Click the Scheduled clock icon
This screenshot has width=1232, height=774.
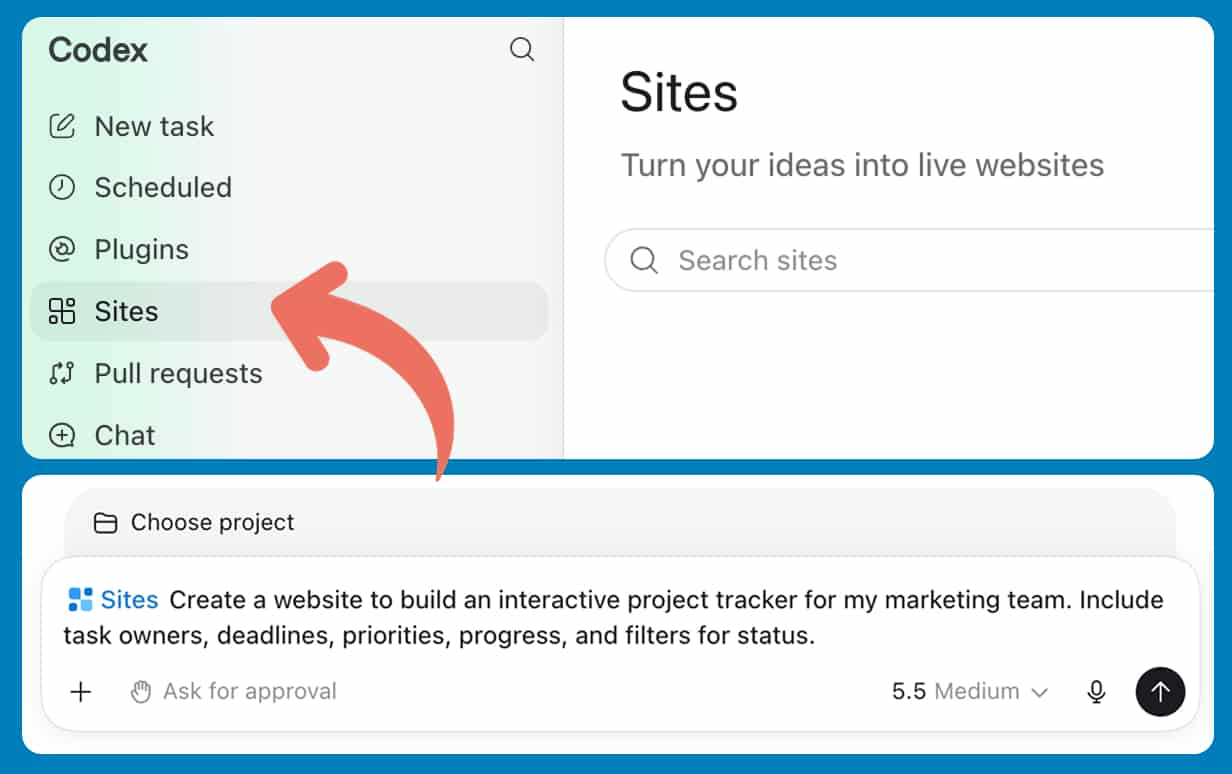62,187
